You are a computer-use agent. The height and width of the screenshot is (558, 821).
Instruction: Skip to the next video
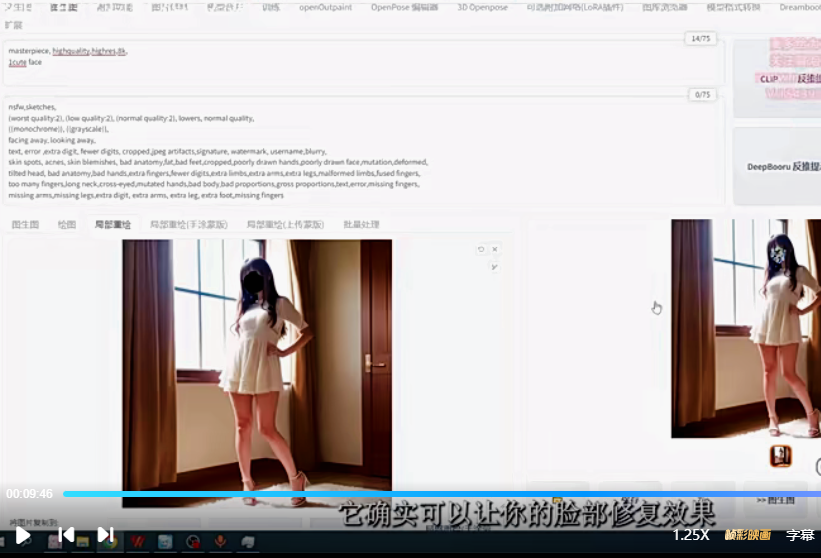click(105, 534)
